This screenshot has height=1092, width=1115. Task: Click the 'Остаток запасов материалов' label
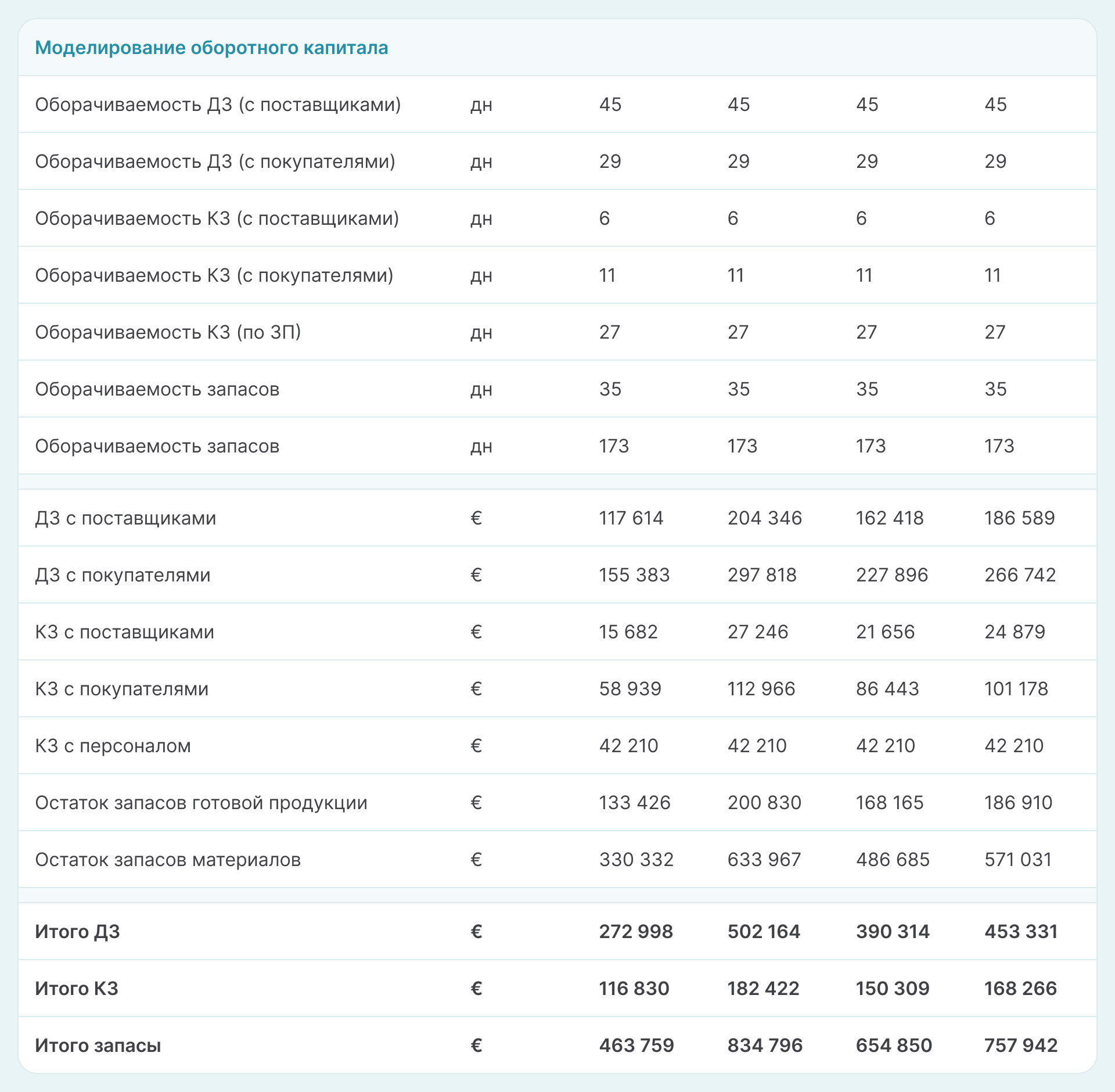click(x=168, y=860)
